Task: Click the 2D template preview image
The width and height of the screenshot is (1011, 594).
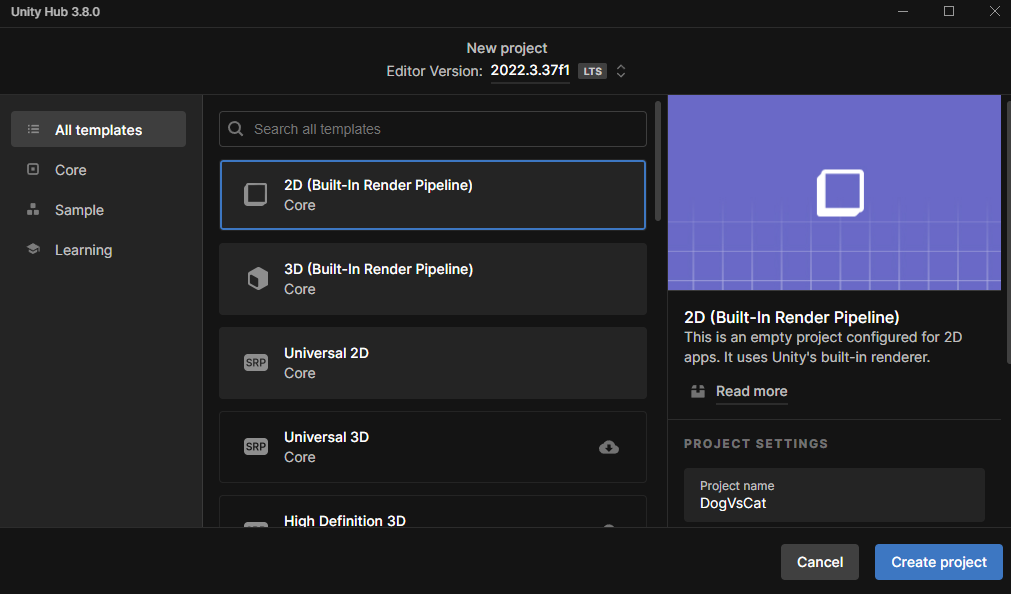Action: click(x=834, y=192)
